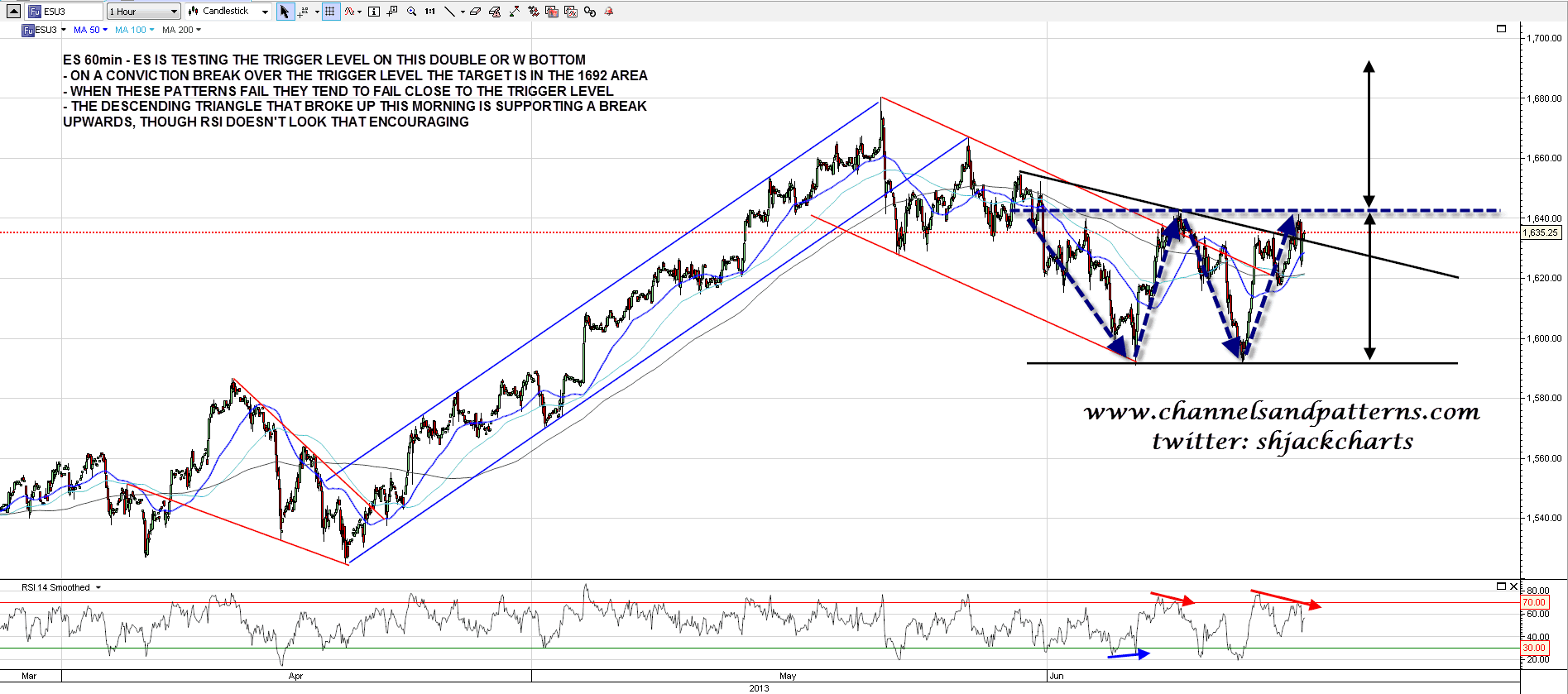Viewport: 1568px width, 694px height.
Task: Choose the eraser tool in toolbar
Action: [476, 12]
